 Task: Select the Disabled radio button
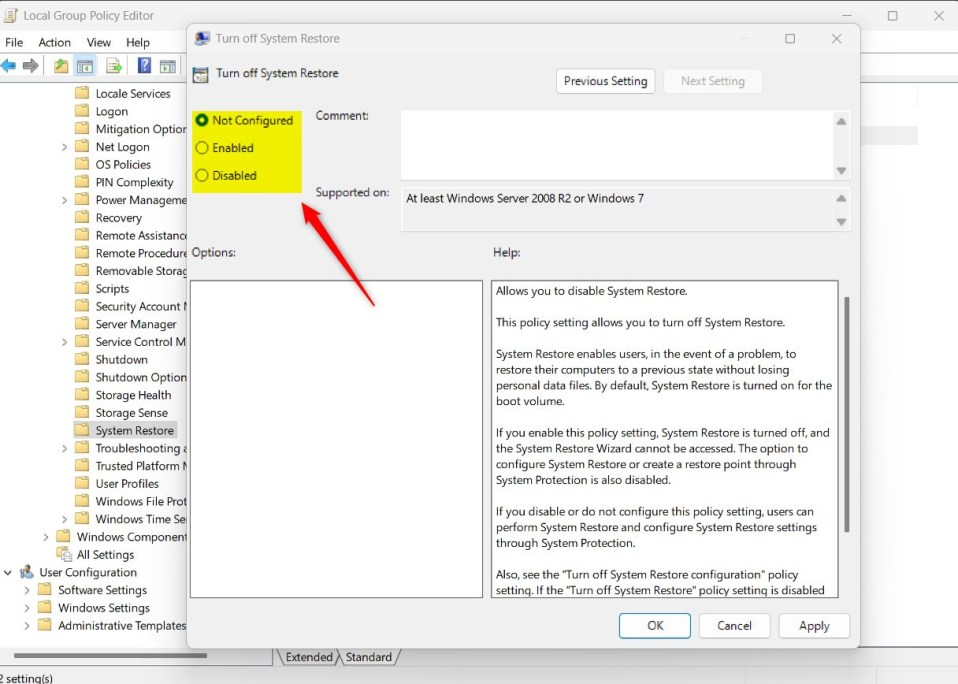pyautogui.click(x=202, y=175)
